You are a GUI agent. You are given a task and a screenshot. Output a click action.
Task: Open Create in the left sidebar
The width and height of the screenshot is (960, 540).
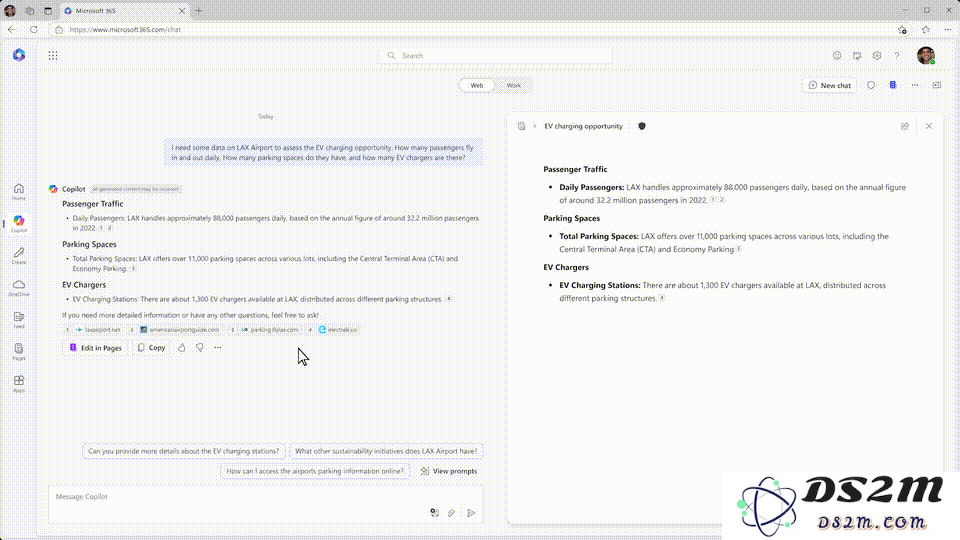[x=19, y=256]
